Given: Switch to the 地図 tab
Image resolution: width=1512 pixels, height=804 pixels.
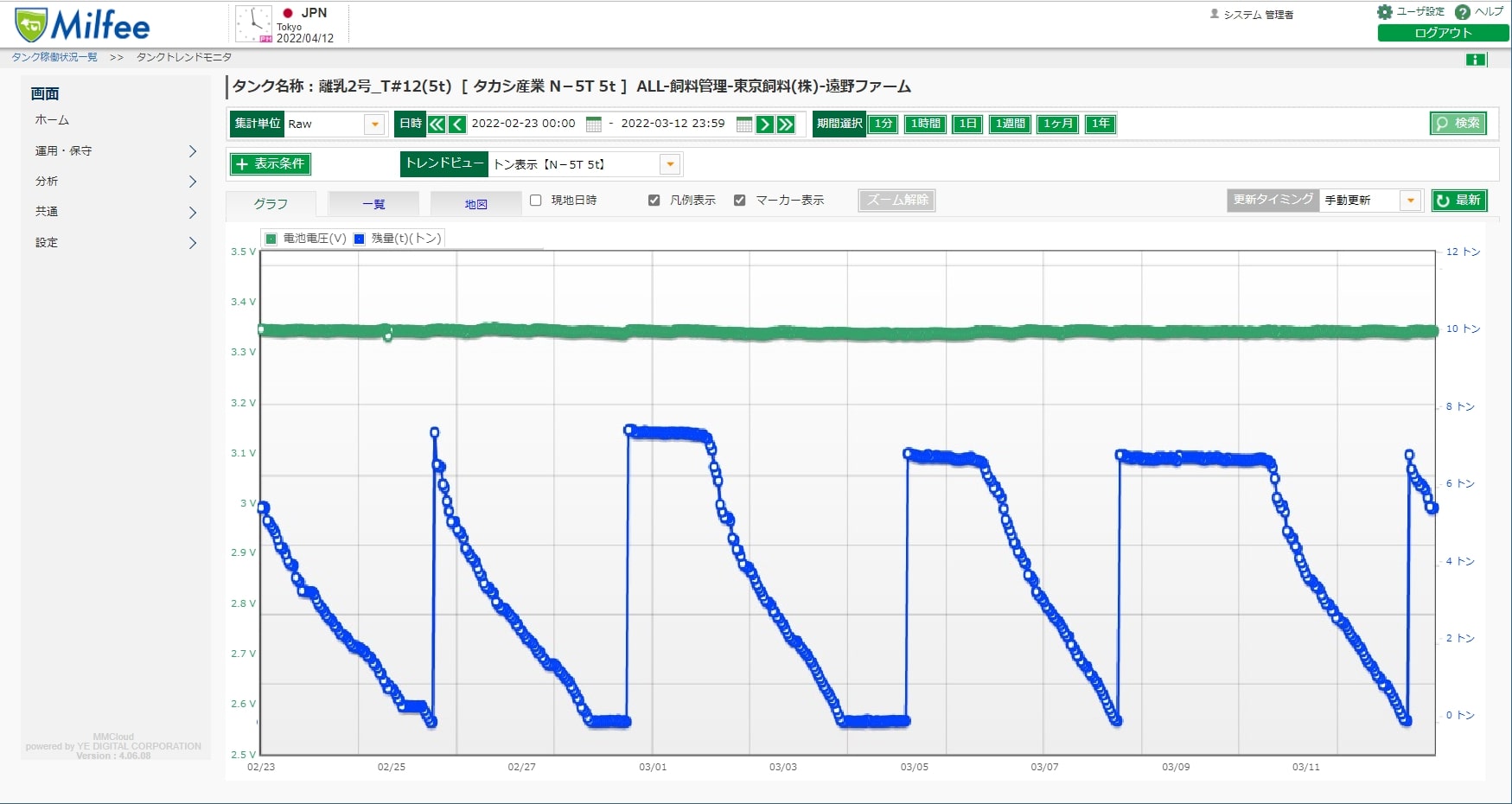Looking at the screenshot, I should click(x=476, y=204).
